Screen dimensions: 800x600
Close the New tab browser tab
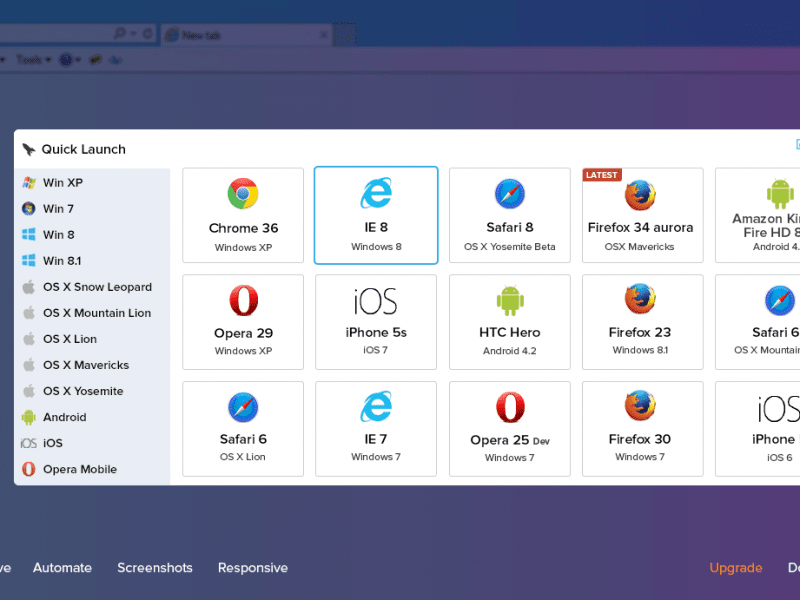[x=323, y=35]
